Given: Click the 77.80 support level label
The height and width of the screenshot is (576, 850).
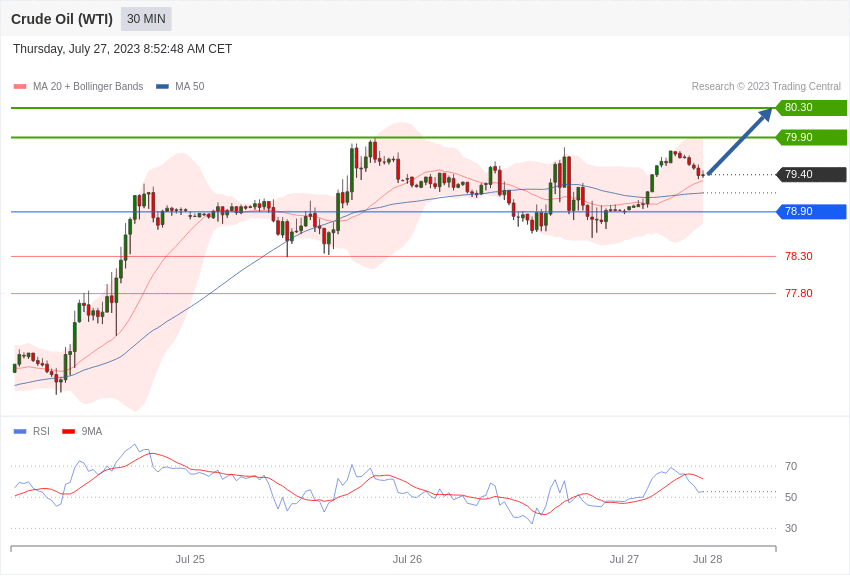Looking at the screenshot, I should (x=798, y=294).
